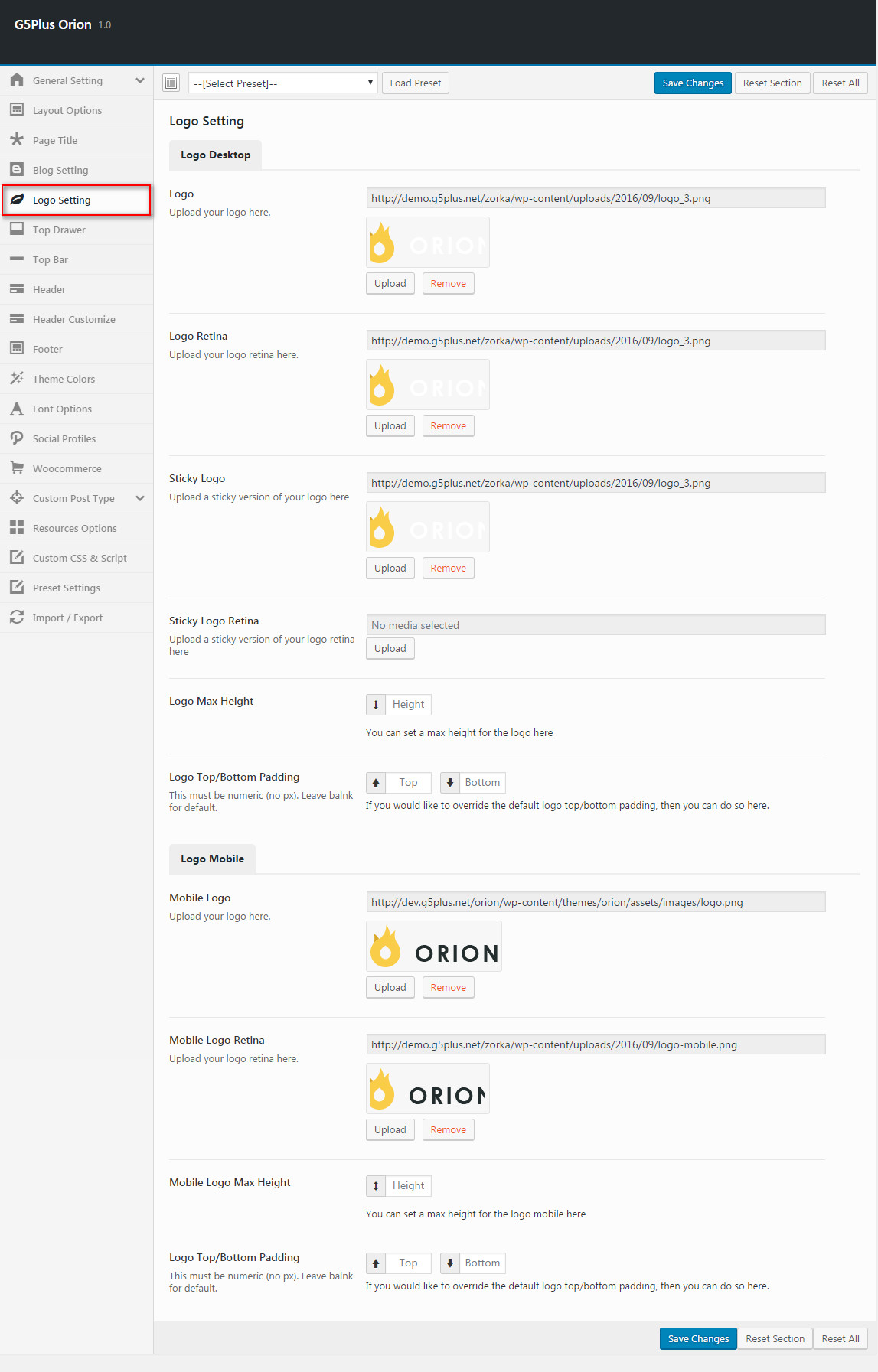
Task: Click the Page Title star icon
Action: (17, 140)
